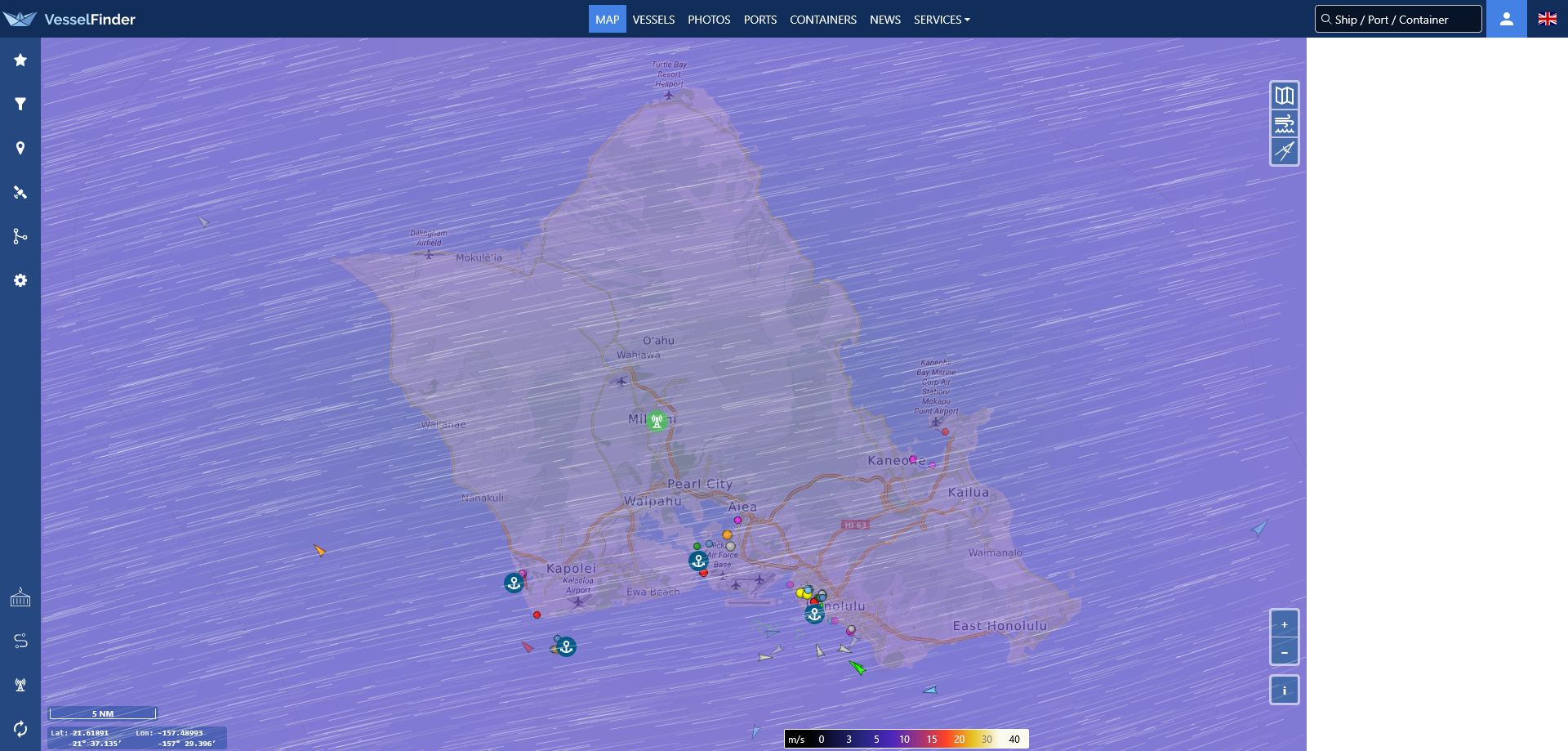Select the Pearl Harbor port anchor marker
Screen dimensions: 1568x751
[x=698, y=561]
